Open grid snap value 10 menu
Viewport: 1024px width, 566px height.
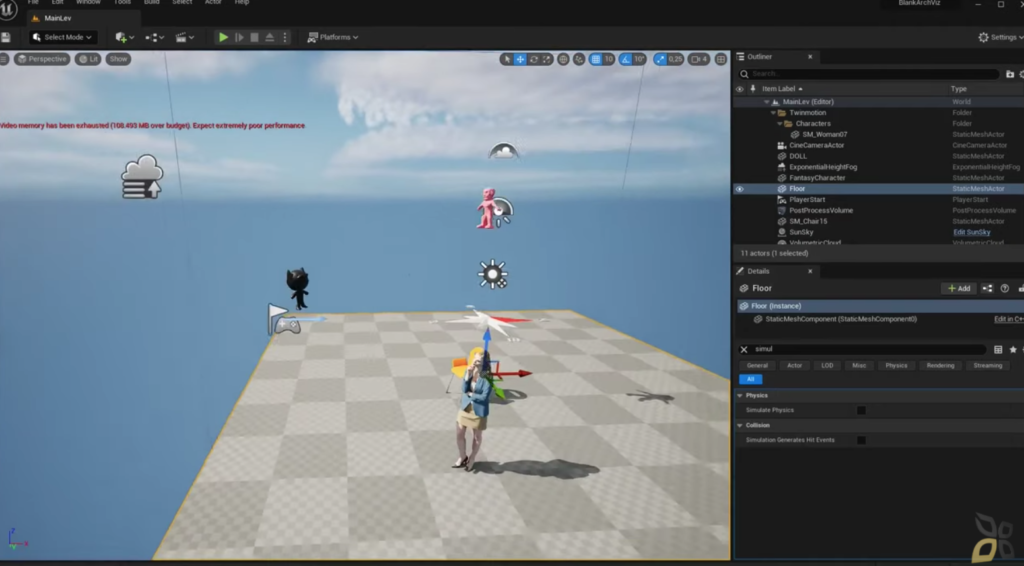click(609, 59)
